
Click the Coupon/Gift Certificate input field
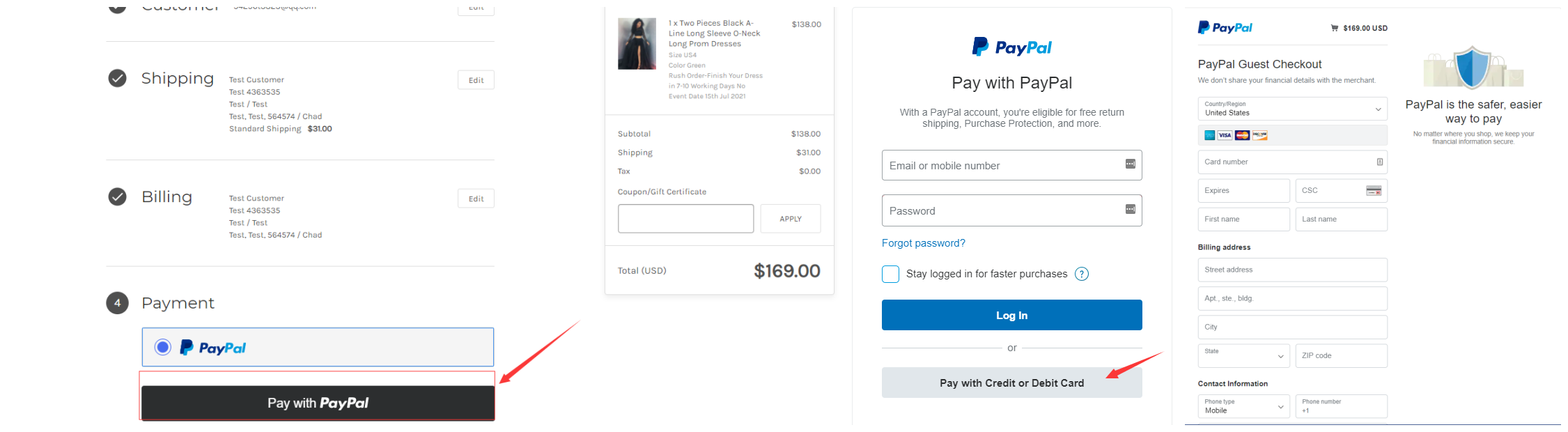pyautogui.click(x=685, y=219)
